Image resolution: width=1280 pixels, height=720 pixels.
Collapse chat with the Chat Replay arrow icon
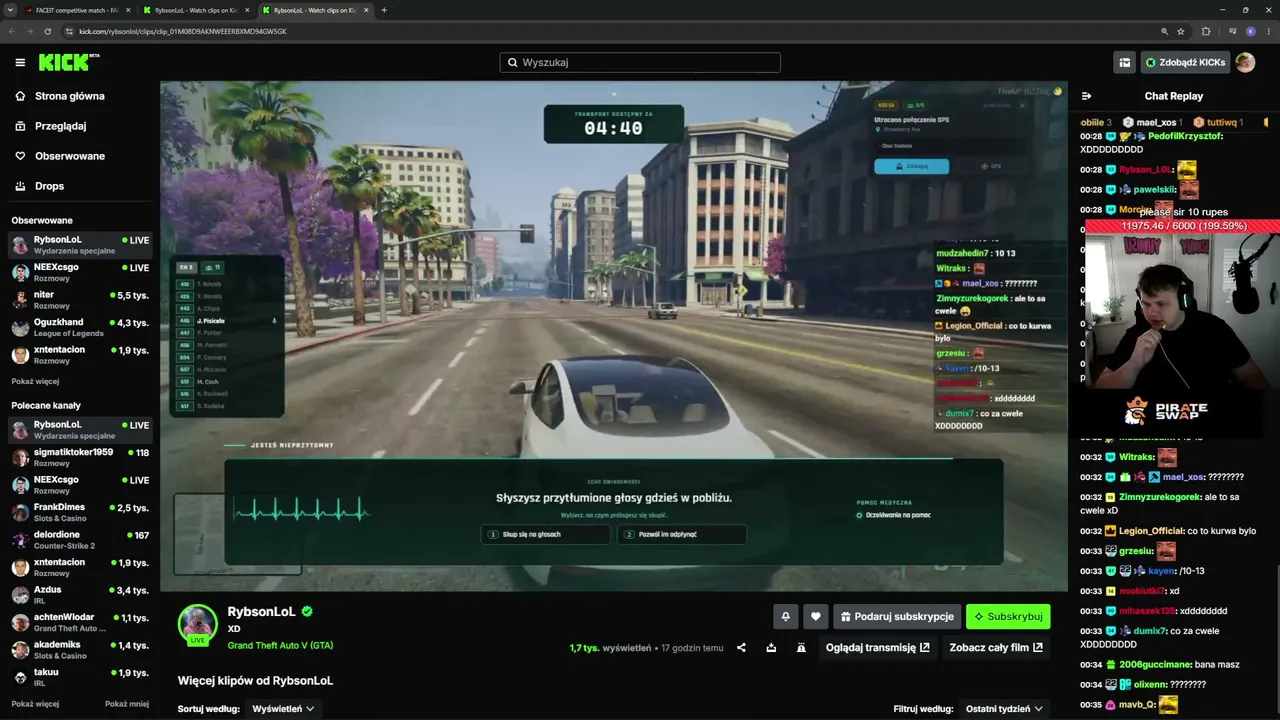pyautogui.click(x=1087, y=96)
